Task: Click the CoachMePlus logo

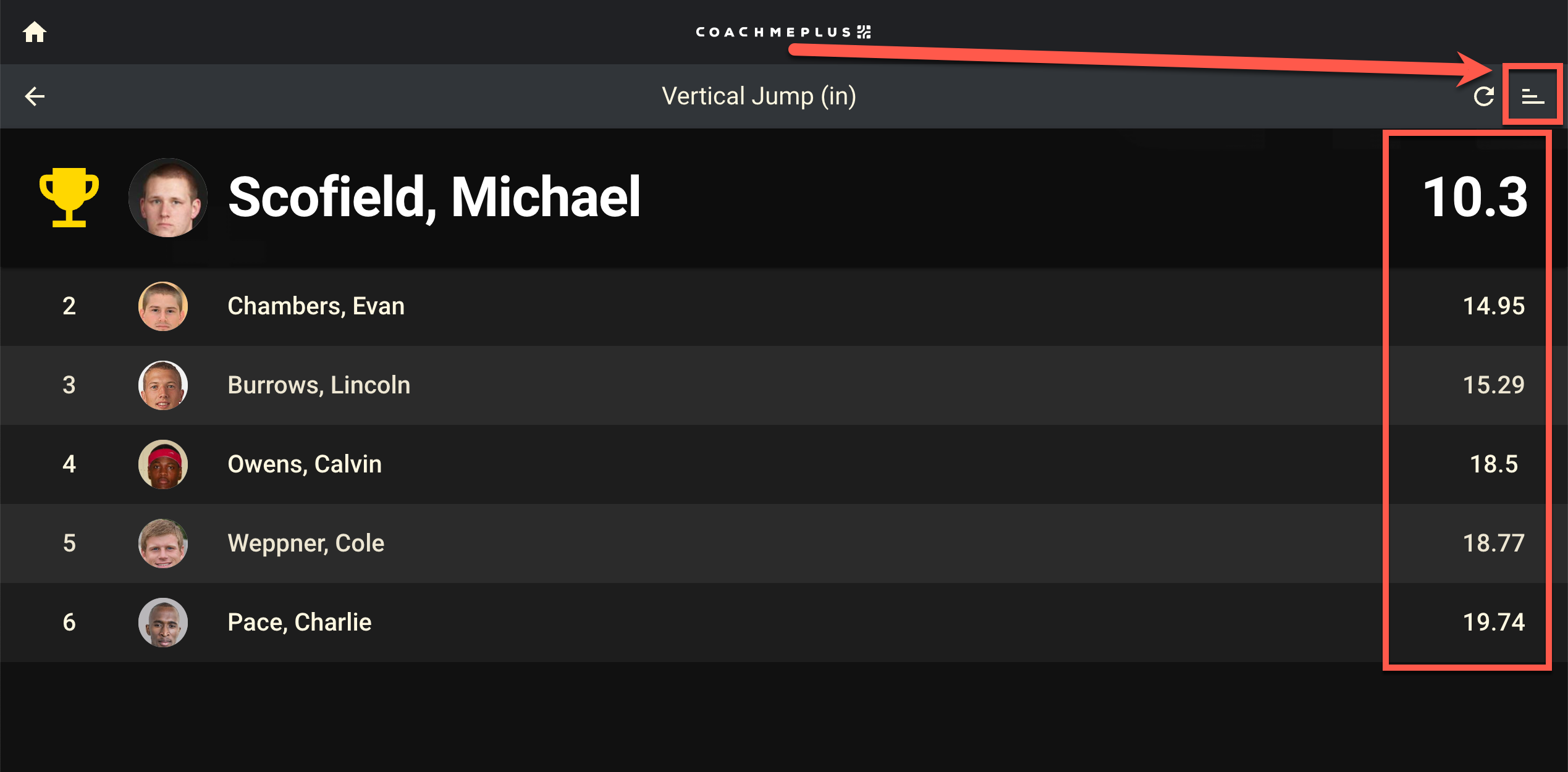Action: [783, 32]
